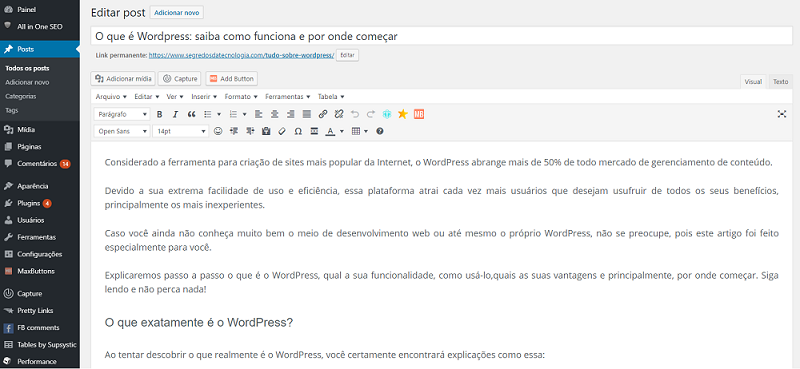Open Categorias under Posts
The image size is (800, 369).
click(20, 96)
